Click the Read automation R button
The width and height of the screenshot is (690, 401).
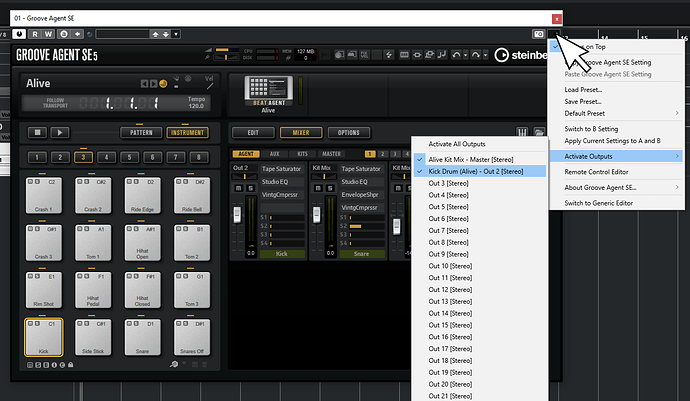click(35, 34)
